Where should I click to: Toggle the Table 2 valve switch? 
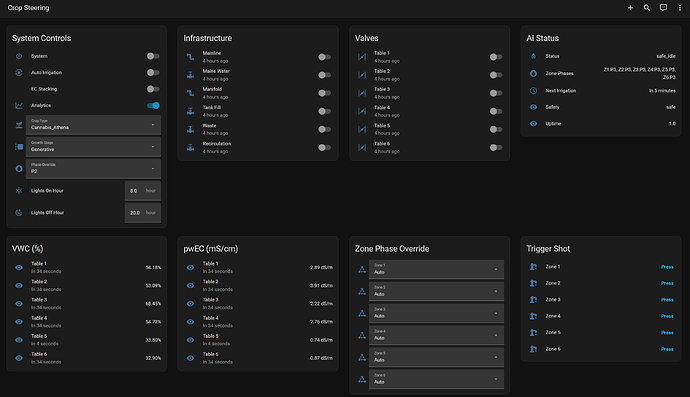click(496, 75)
